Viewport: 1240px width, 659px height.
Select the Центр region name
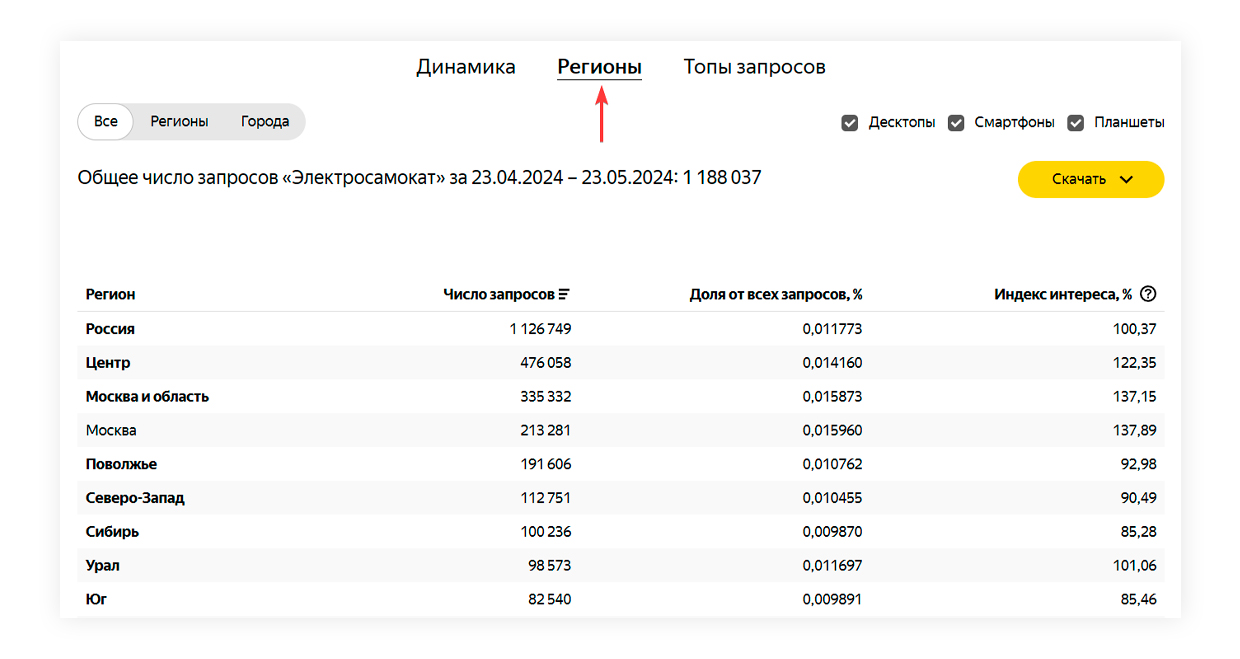tap(108, 363)
